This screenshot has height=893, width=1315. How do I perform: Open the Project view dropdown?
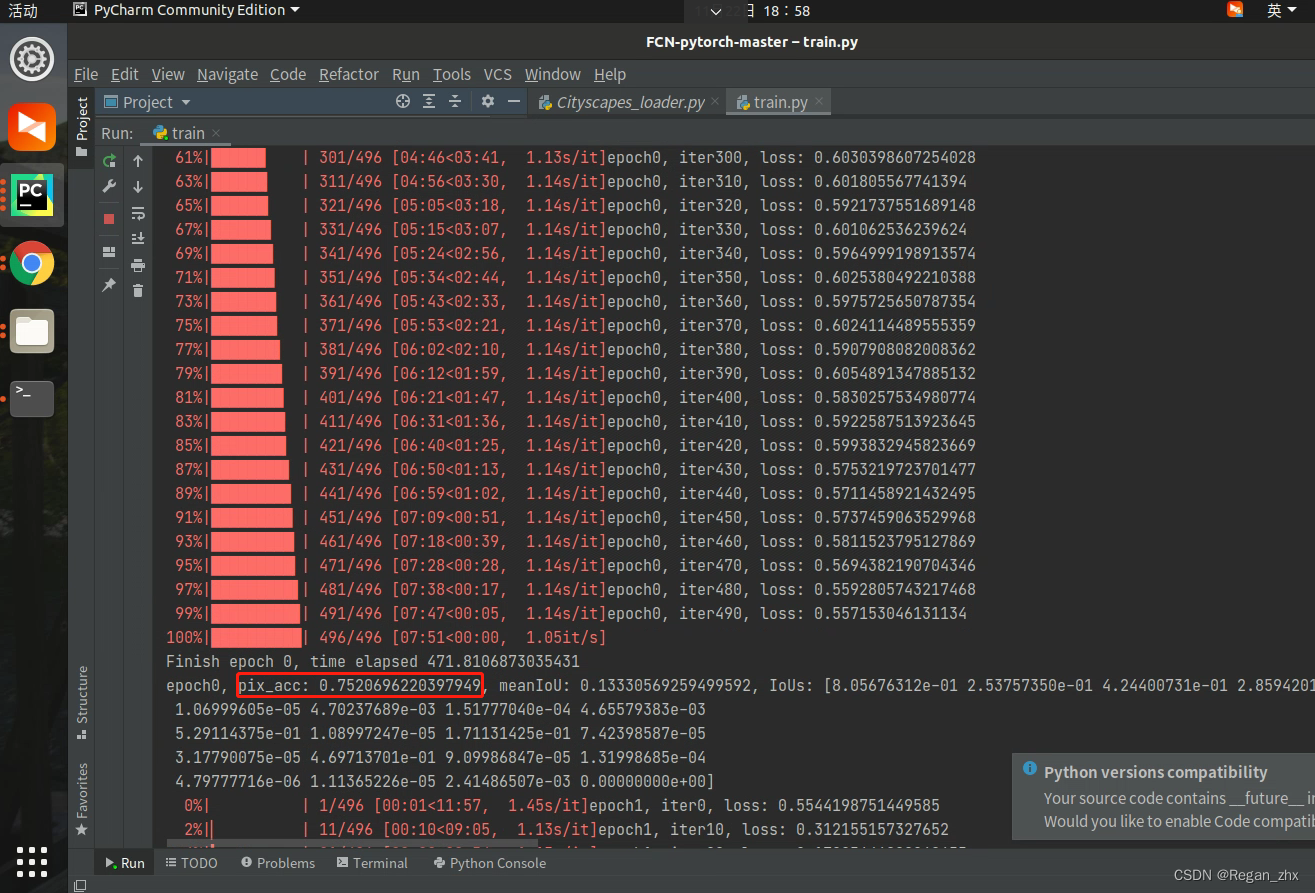pos(147,102)
